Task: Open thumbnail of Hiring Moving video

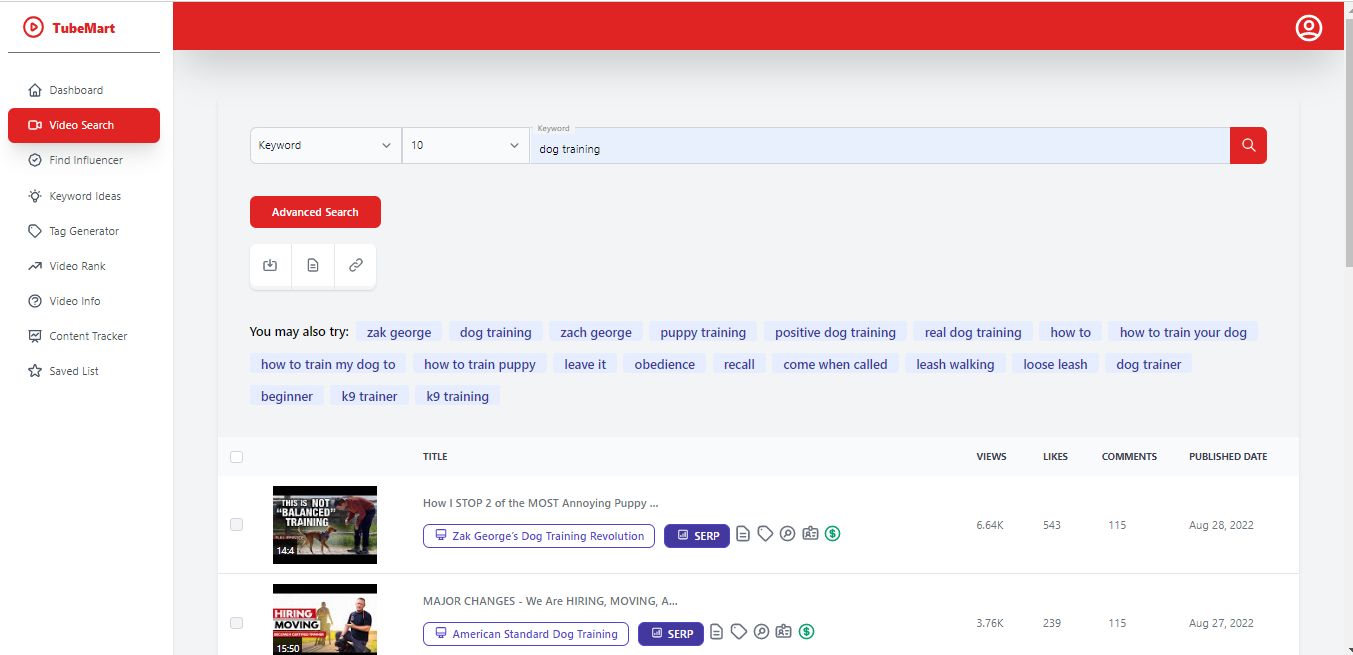Action: pyautogui.click(x=325, y=619)
